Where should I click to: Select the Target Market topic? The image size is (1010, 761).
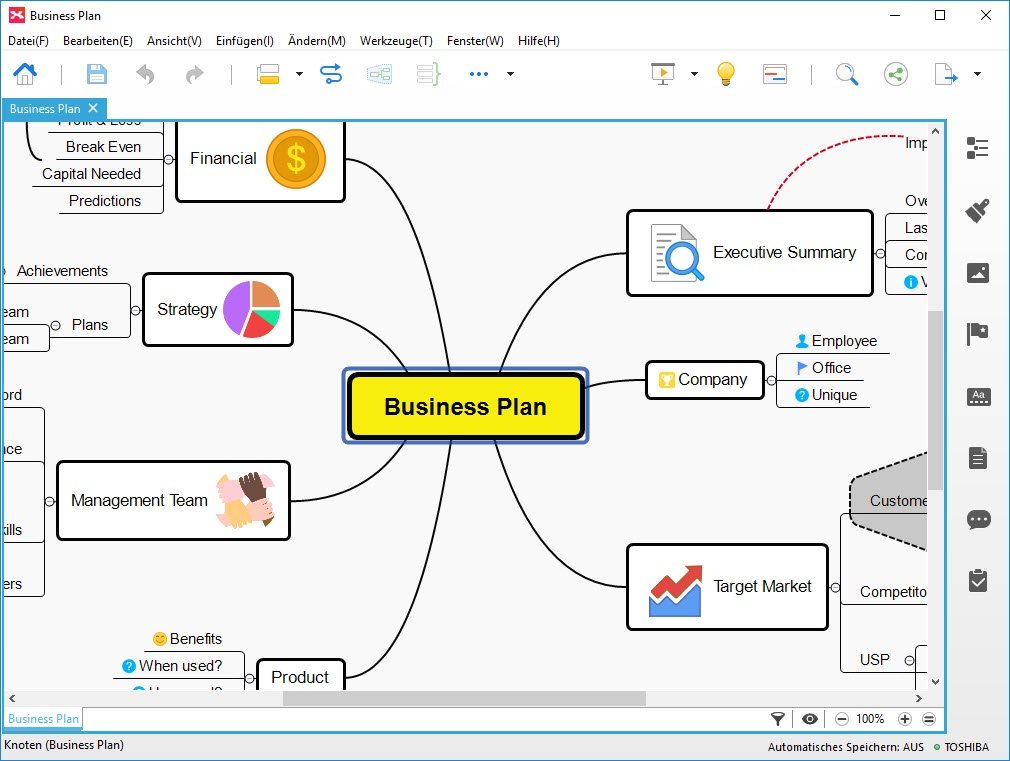pos(727,587)
